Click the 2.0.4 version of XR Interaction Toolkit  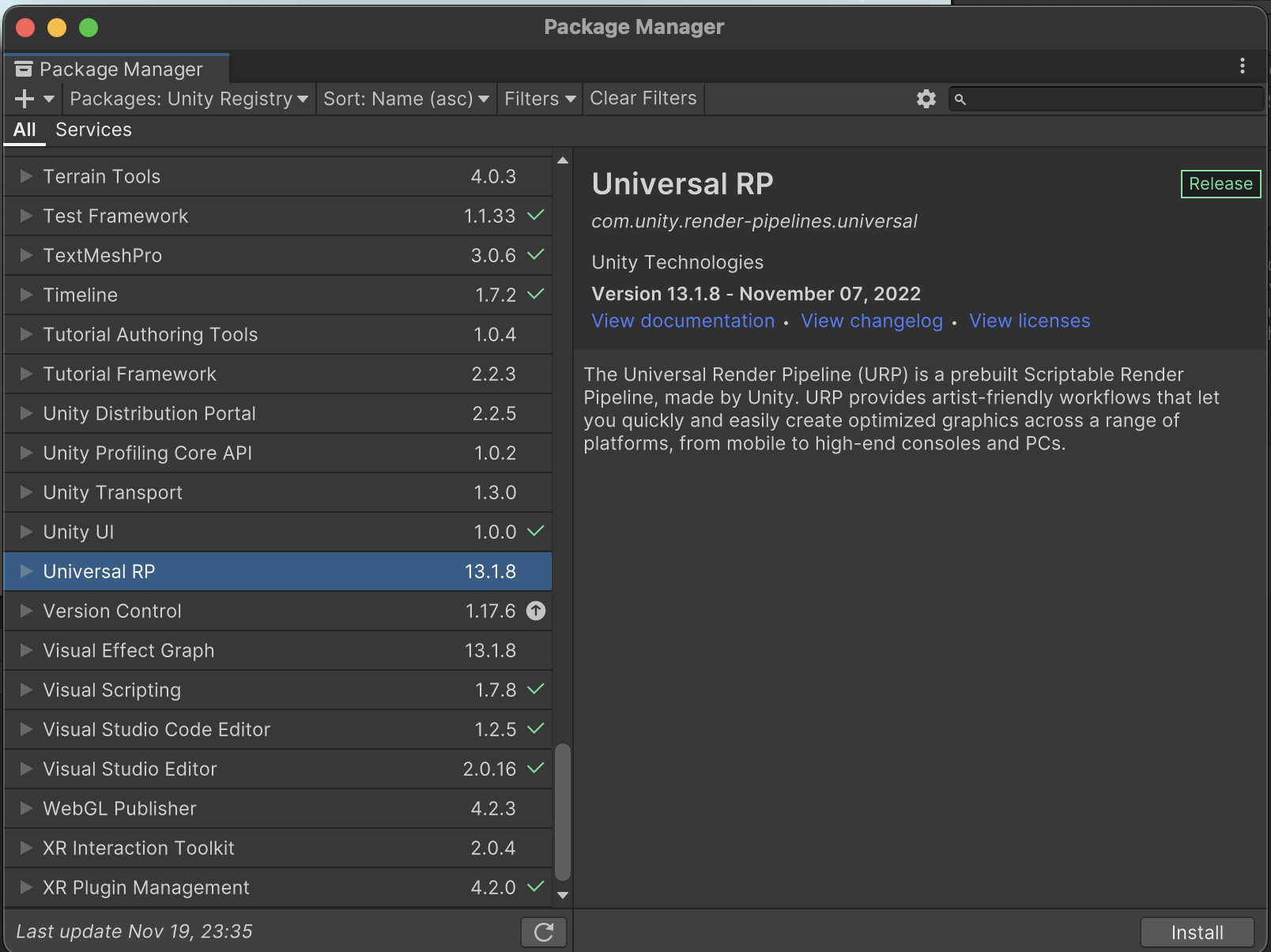pos(493,848)
